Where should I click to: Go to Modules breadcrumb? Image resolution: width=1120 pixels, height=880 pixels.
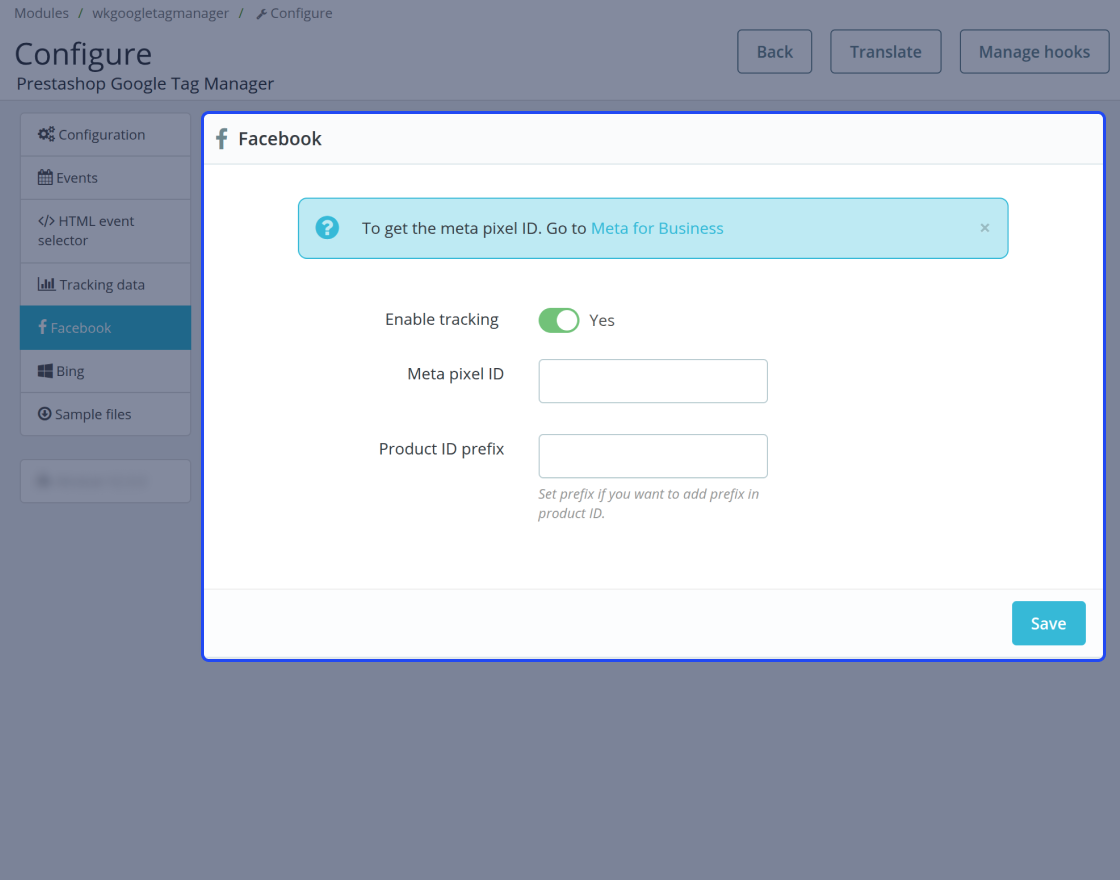click(x=41, y=13)
